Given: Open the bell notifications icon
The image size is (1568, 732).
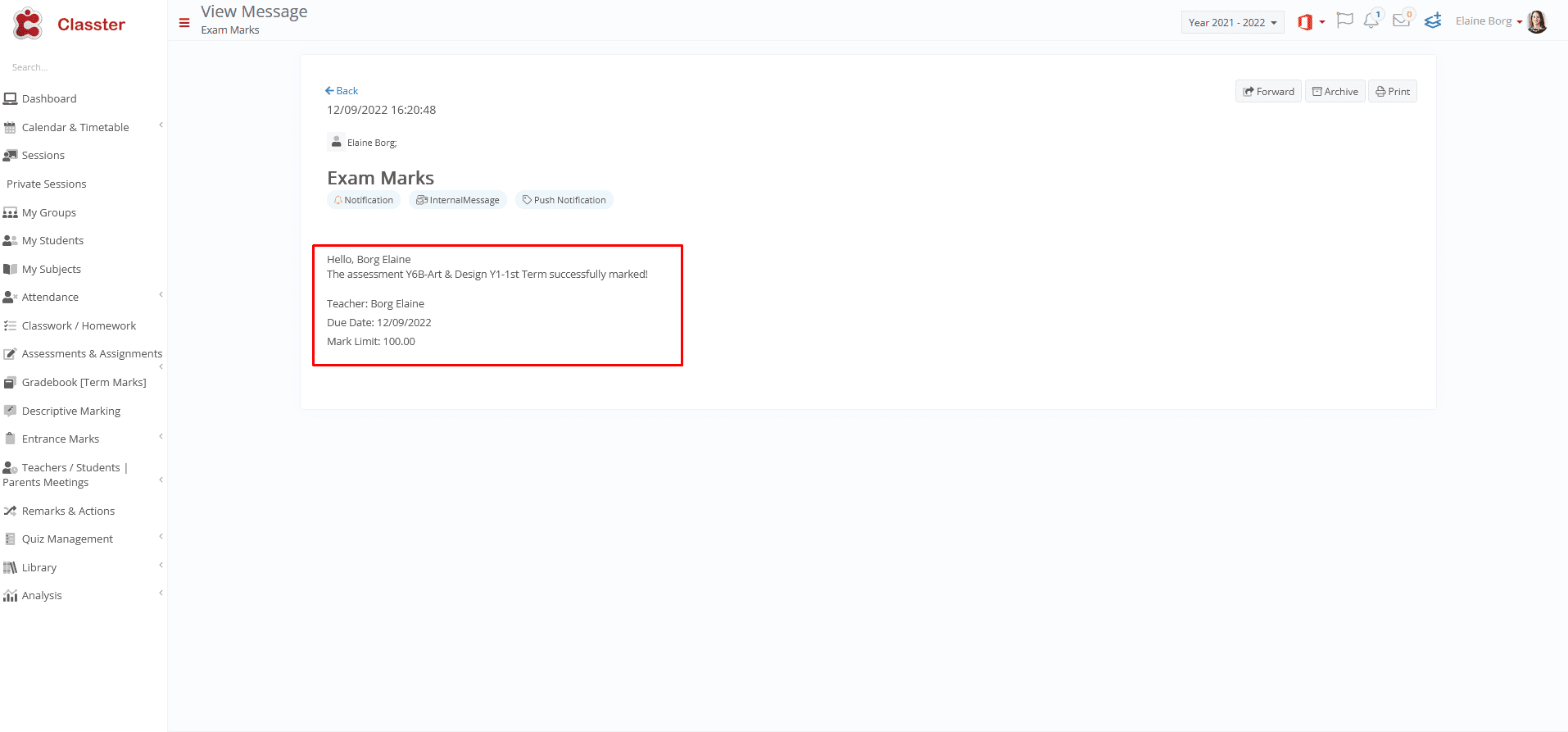Looking at the screenshot, I should click(x=1372, y=20).
